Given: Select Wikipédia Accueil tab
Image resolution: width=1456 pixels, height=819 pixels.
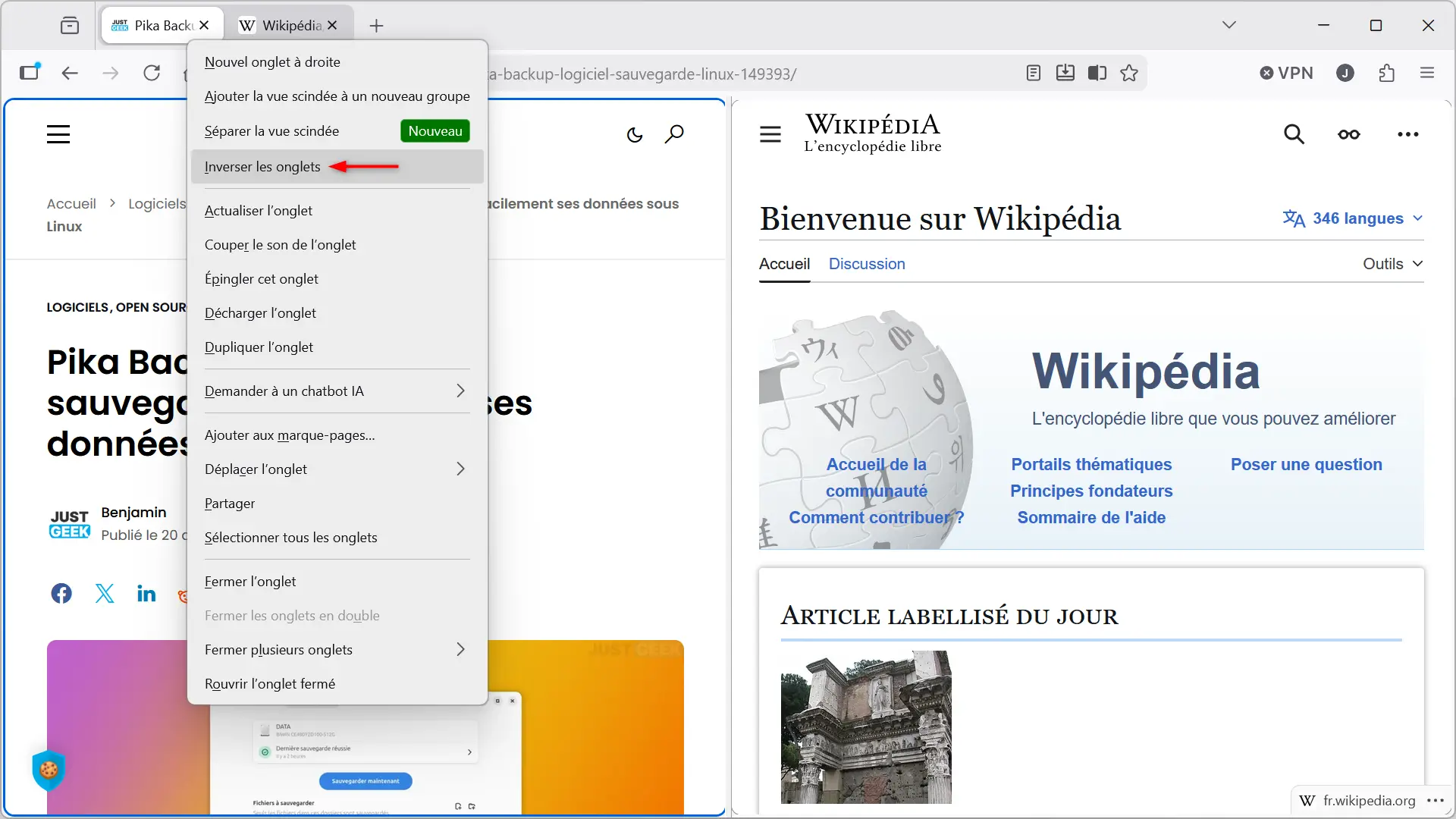Looking at the screenshot, I should tap(784, 264).
